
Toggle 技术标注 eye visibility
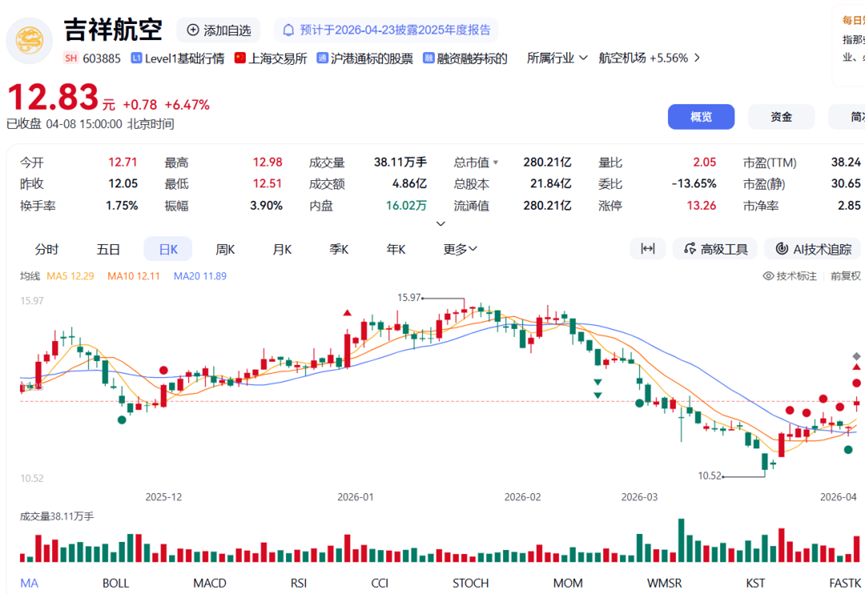click(x=790, y=276)
